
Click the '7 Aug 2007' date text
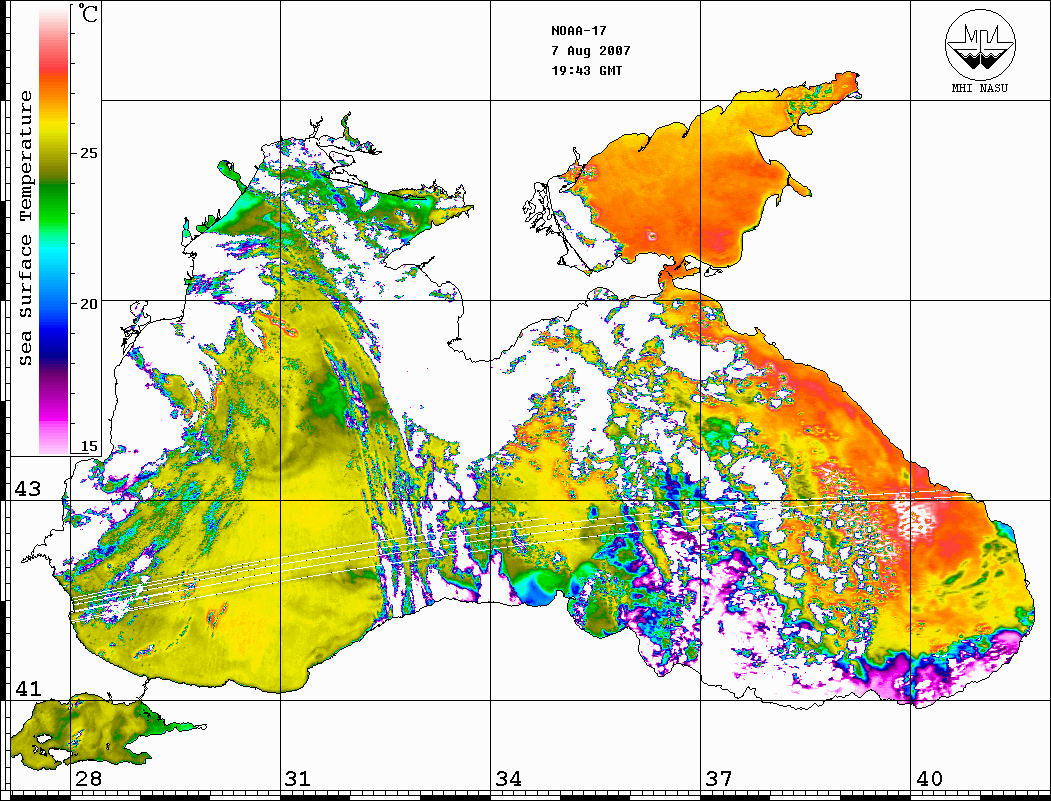(591, 50)
